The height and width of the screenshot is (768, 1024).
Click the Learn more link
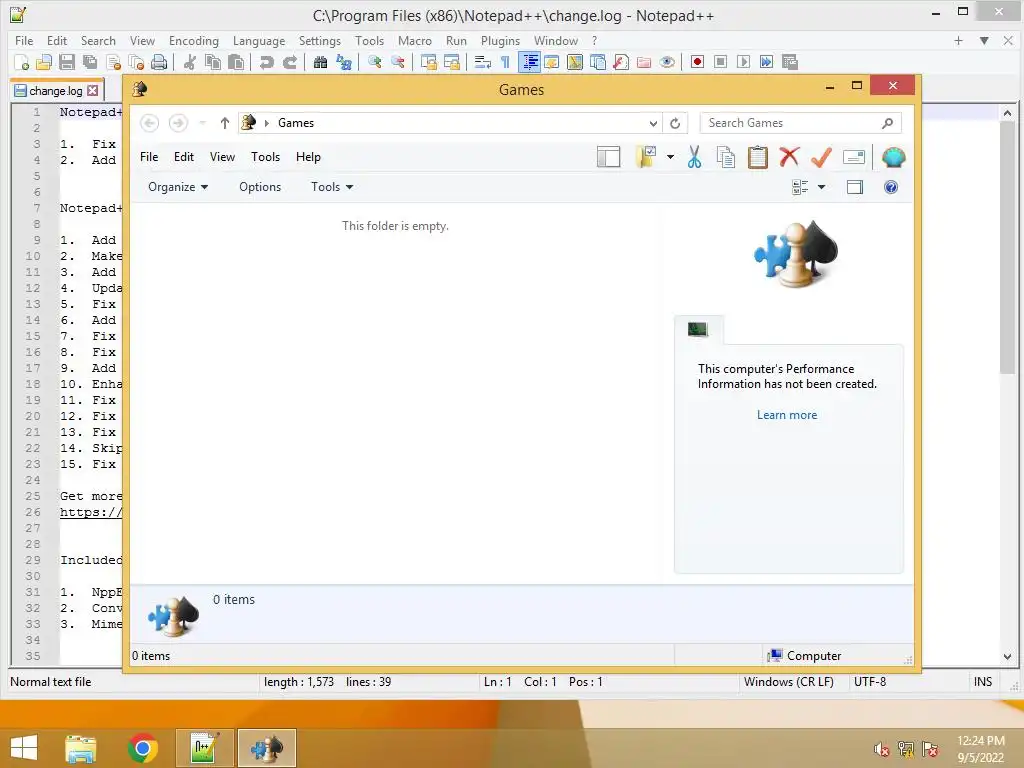pyautogui.click(x=787, y=415)
